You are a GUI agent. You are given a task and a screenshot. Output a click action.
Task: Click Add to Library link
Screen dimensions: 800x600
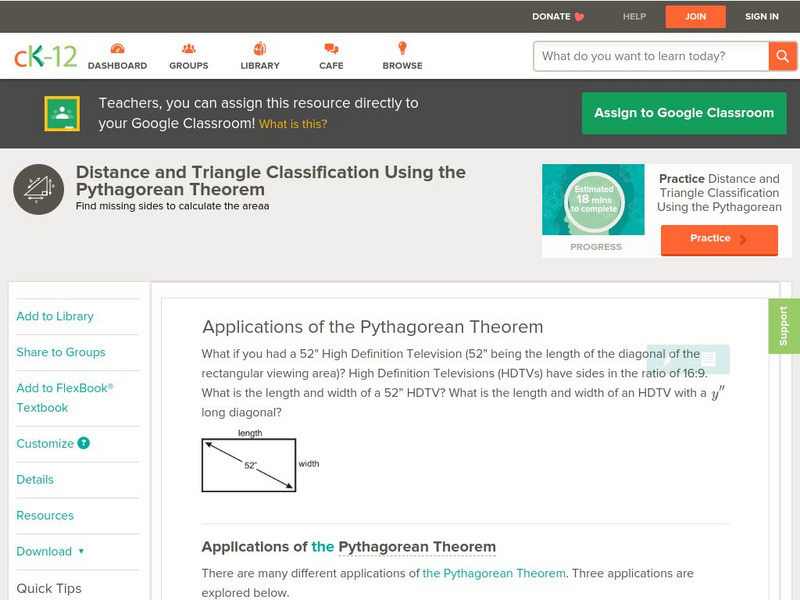[55, 316]
